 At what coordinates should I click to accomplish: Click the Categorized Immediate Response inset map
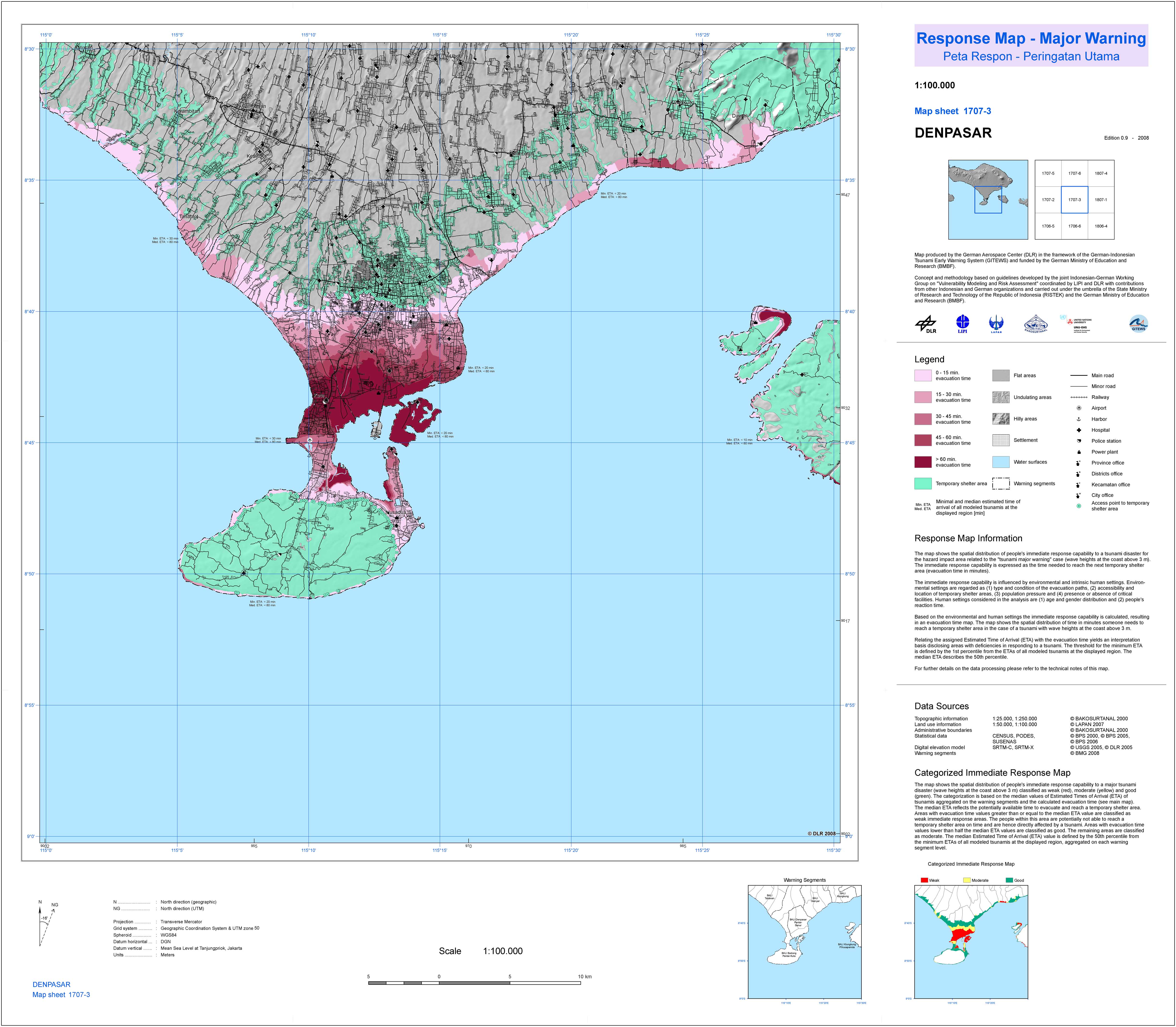pos(971,942)
